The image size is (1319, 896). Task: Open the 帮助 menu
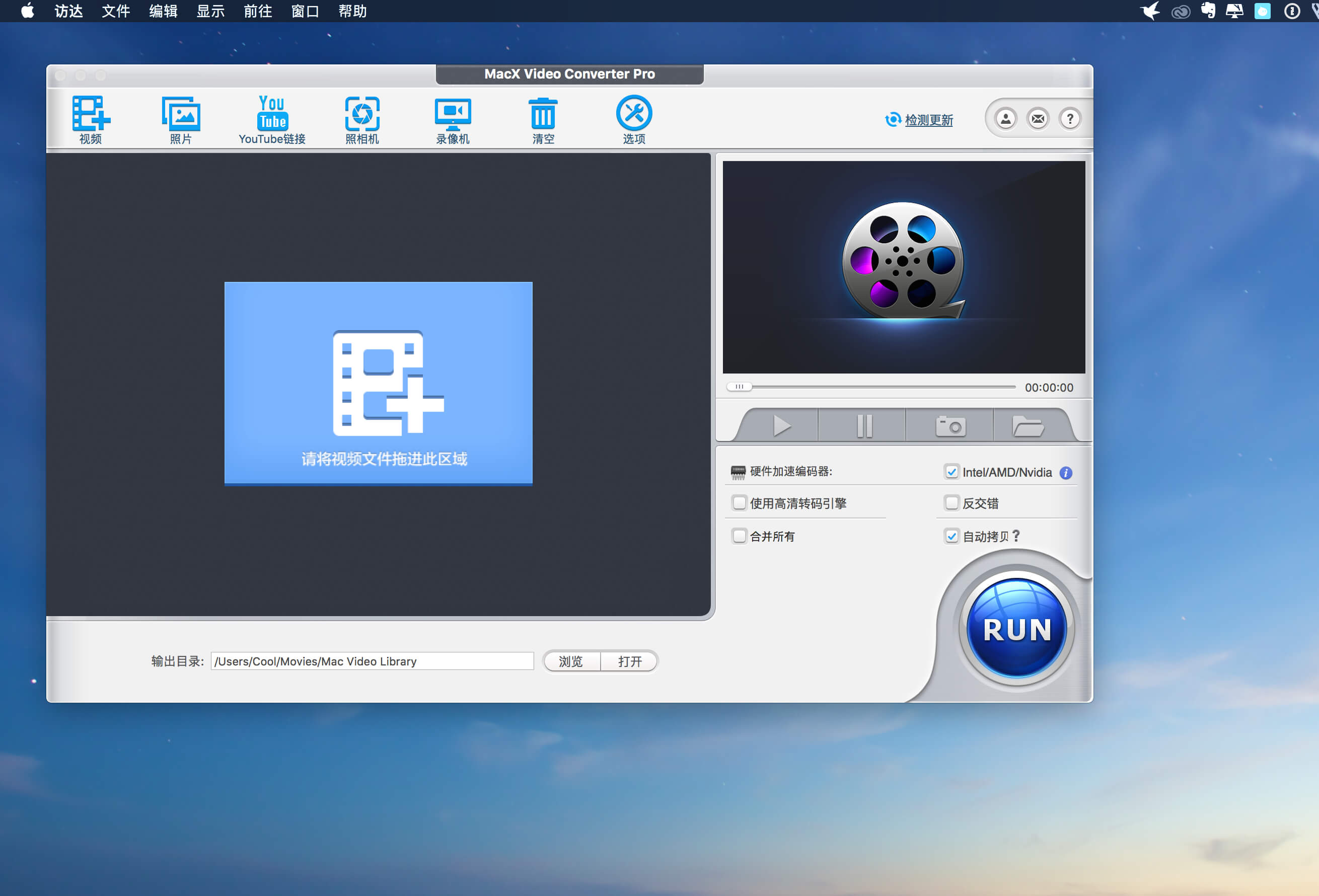click(x=352, y=11)
